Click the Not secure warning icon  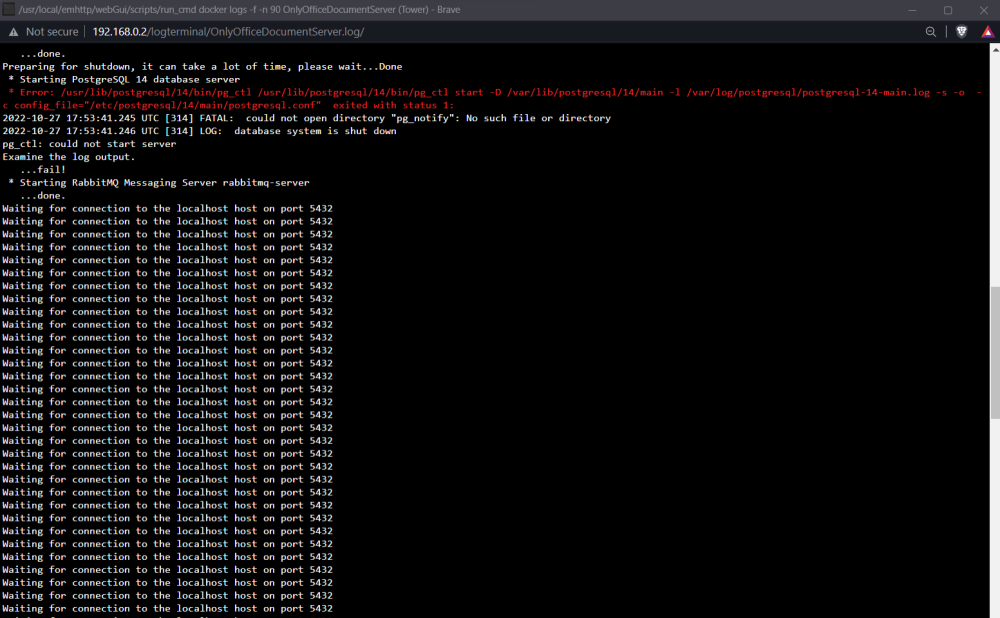click(13, 32)
